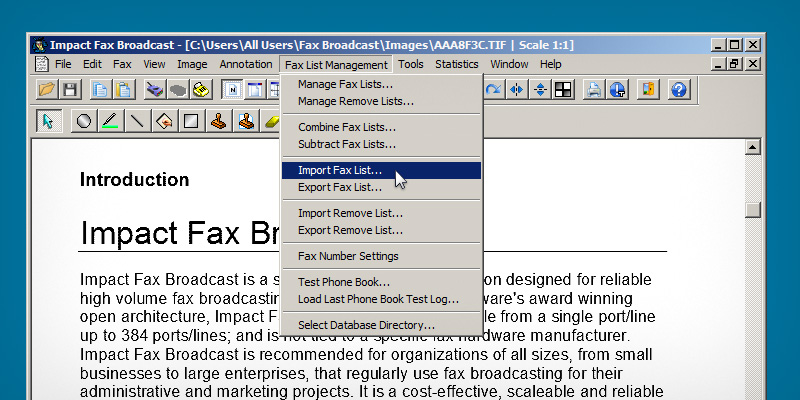
Task: Click the Save floppy disk icon
Action: pyautogui.click(x=70, y=90)
